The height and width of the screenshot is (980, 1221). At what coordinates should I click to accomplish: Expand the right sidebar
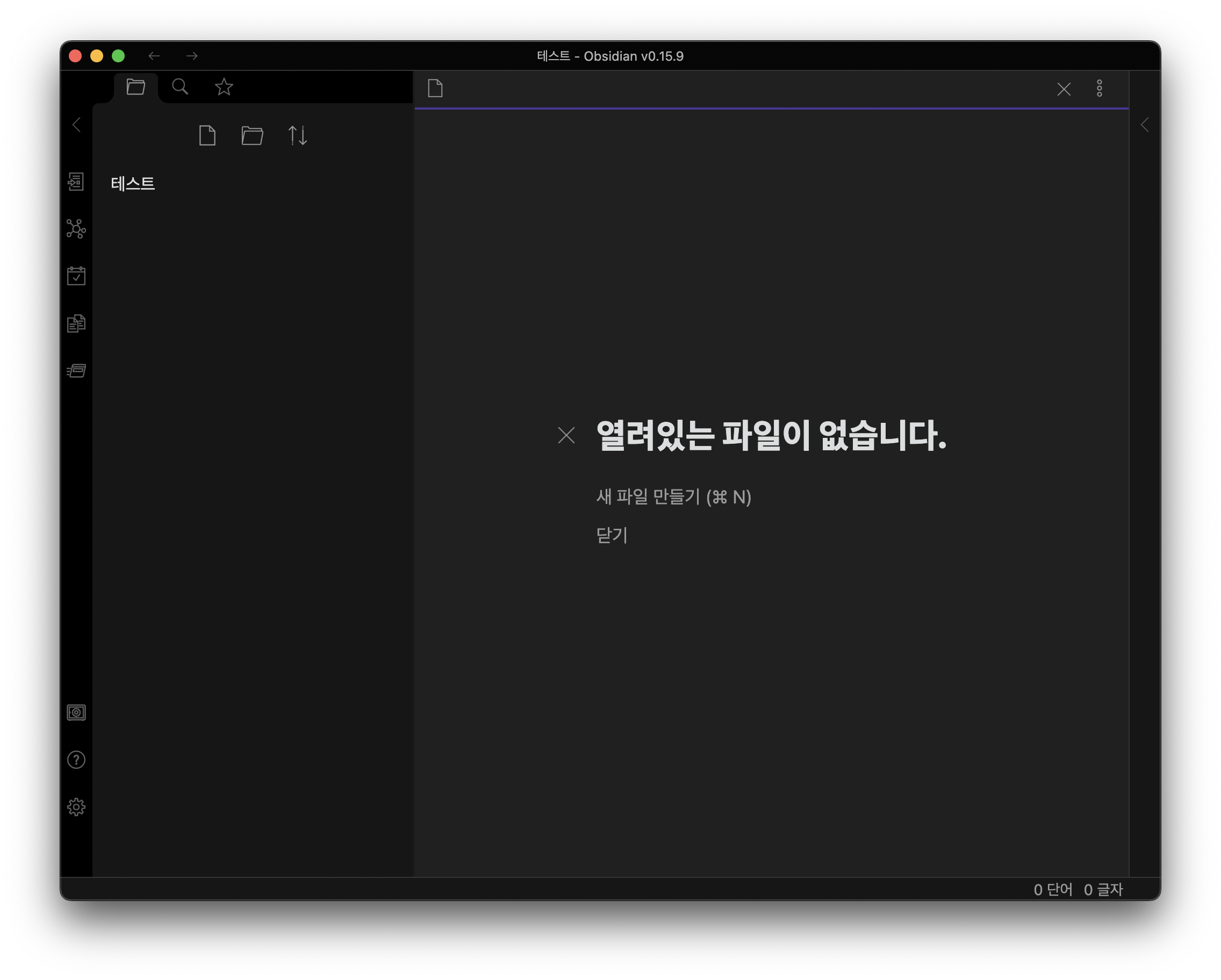point(1145,125)
